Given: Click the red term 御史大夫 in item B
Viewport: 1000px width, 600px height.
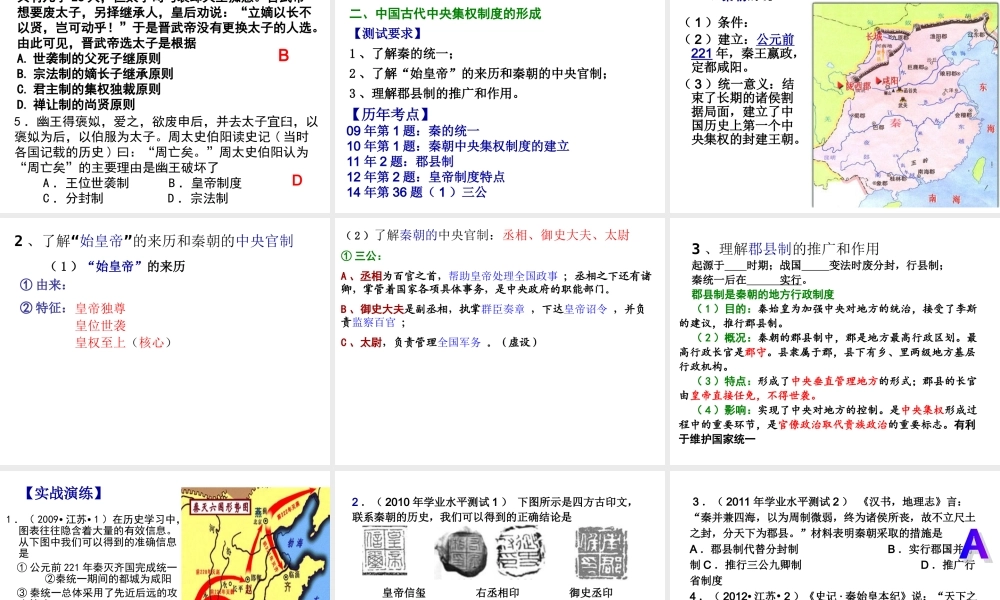Looking at the screenshot, I should [x=381, y=309].
